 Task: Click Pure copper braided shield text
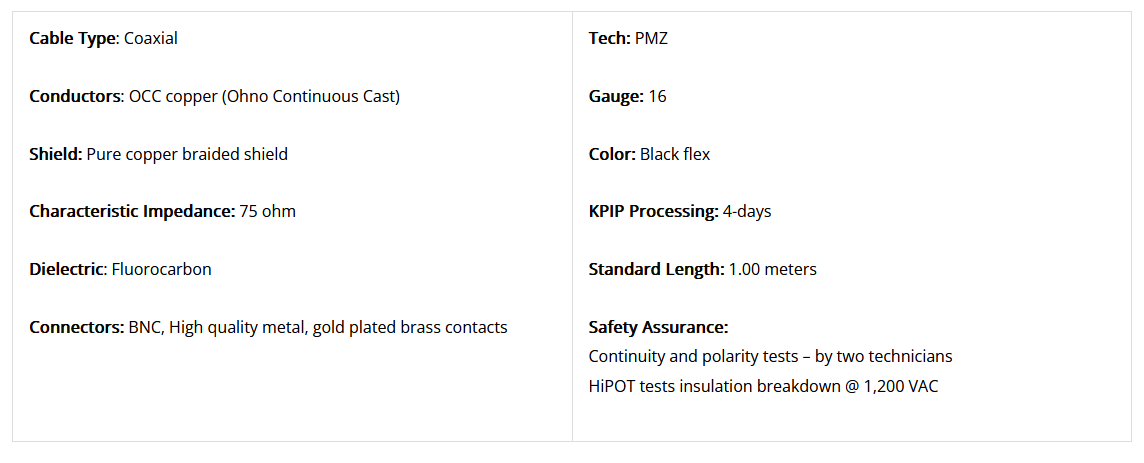(188, 155)
